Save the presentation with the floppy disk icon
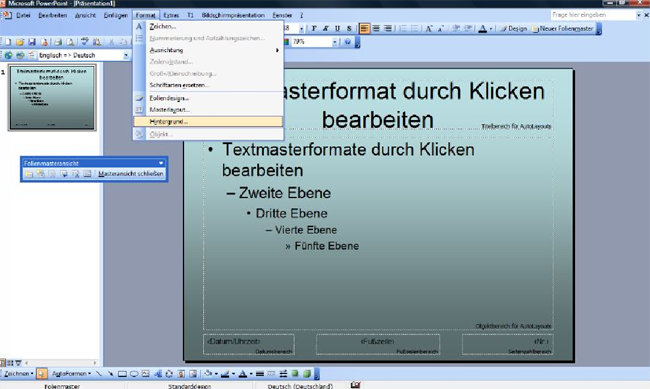Viewport: 650px width, 389px height. [x=32, y=42]
